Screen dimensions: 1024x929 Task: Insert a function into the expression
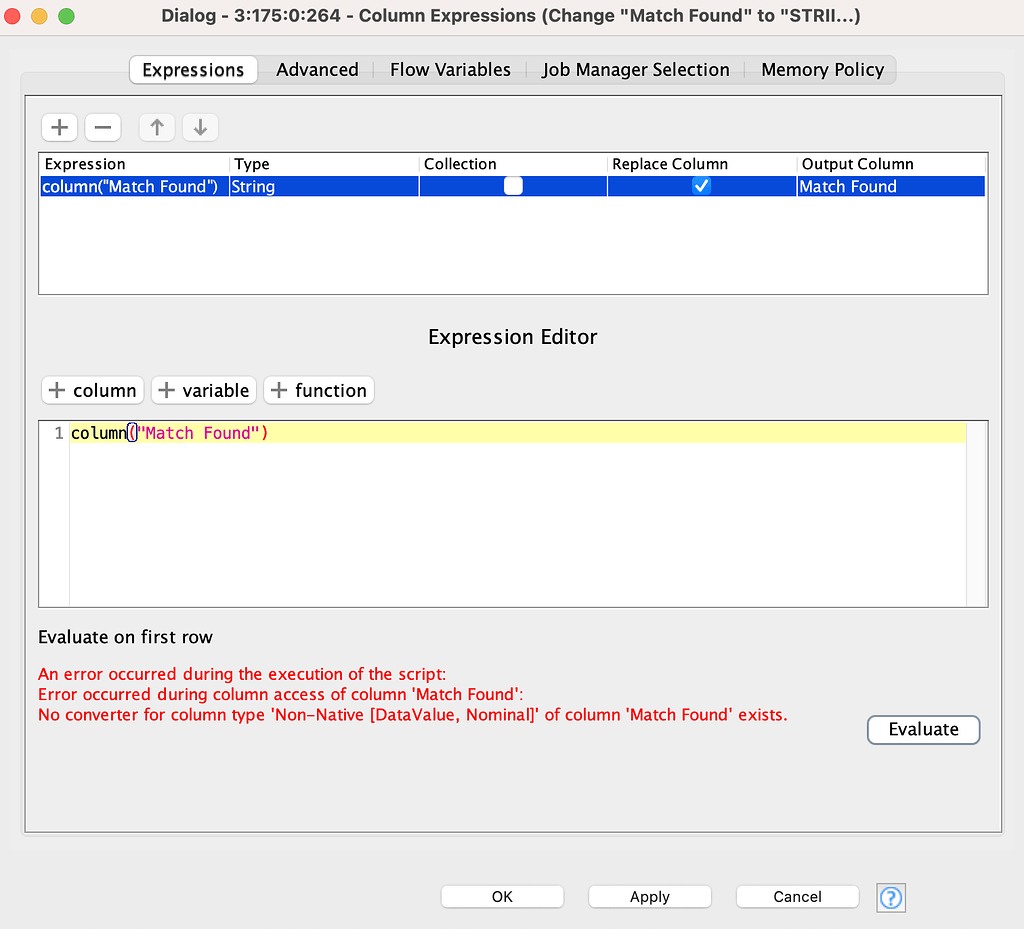pyautogui.click(x=318, y=390)
